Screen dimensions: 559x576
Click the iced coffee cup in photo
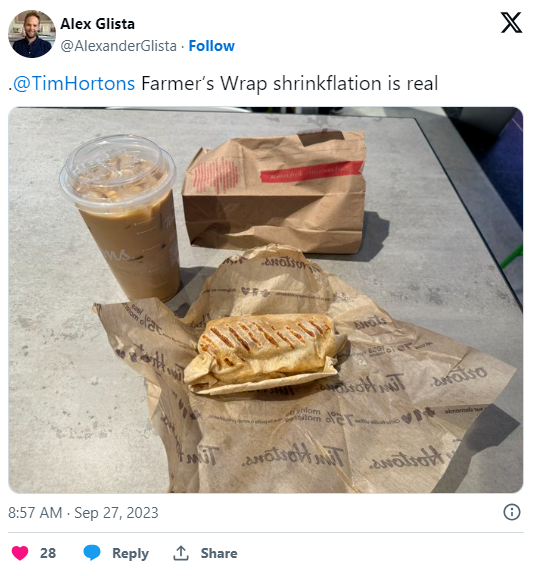(x=120, y=217)
